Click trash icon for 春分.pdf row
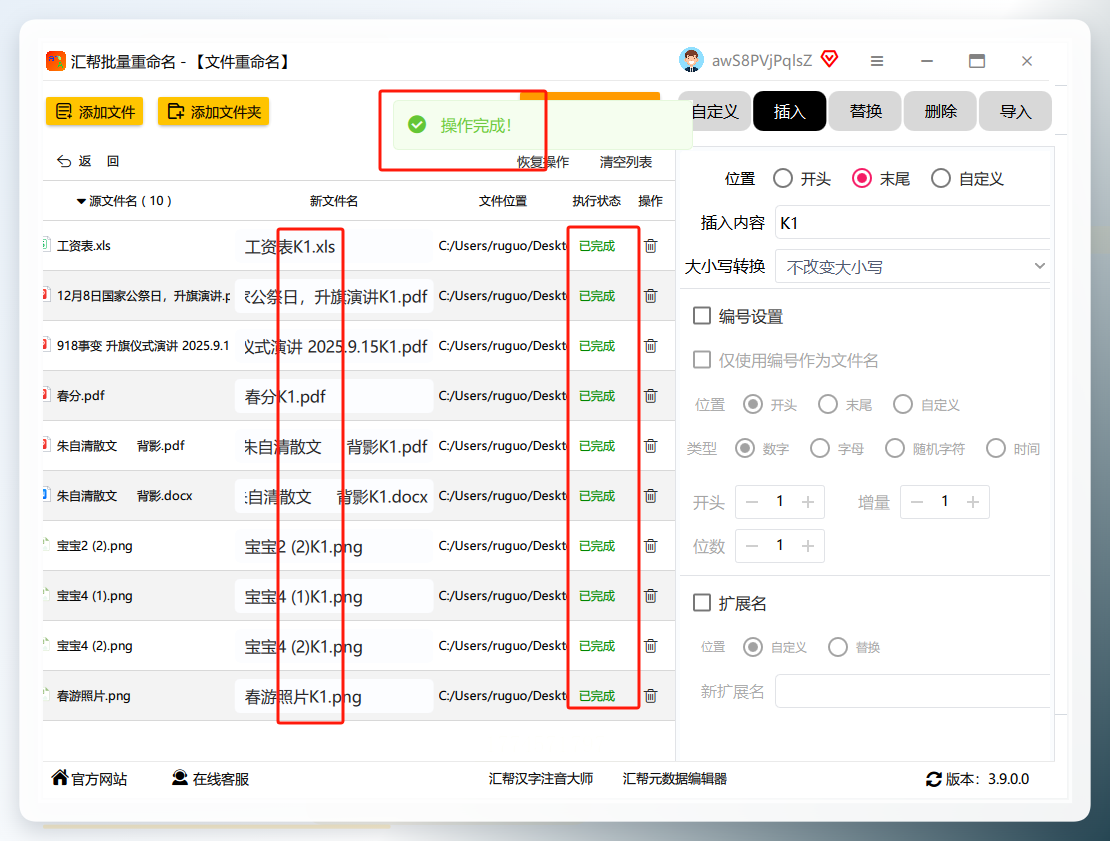The image size is (1110, 841). pyautogui.click(x=651, y=396)
